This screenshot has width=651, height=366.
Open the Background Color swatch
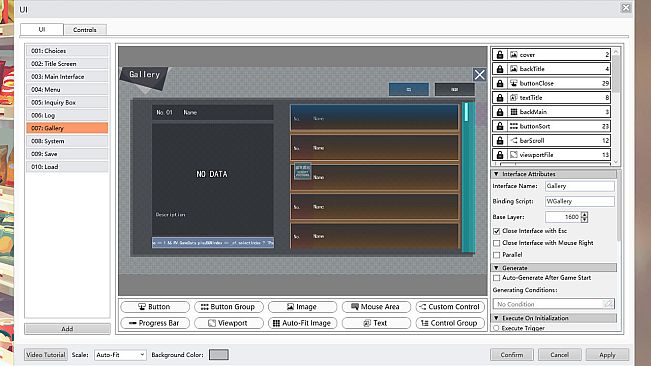[219, 355]
